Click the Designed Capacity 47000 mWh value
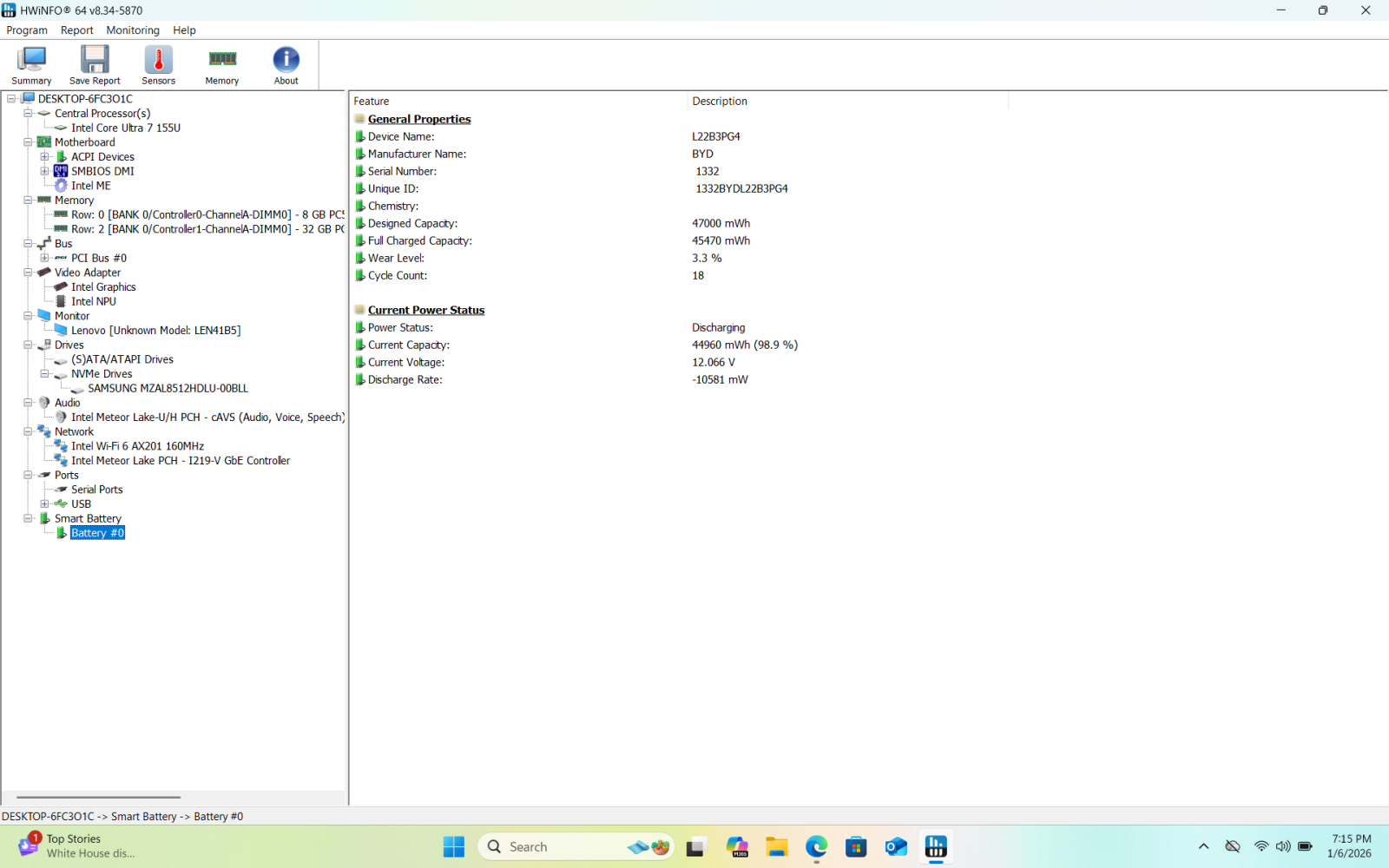Screen dimensions: 1389x868 point(721,223)
